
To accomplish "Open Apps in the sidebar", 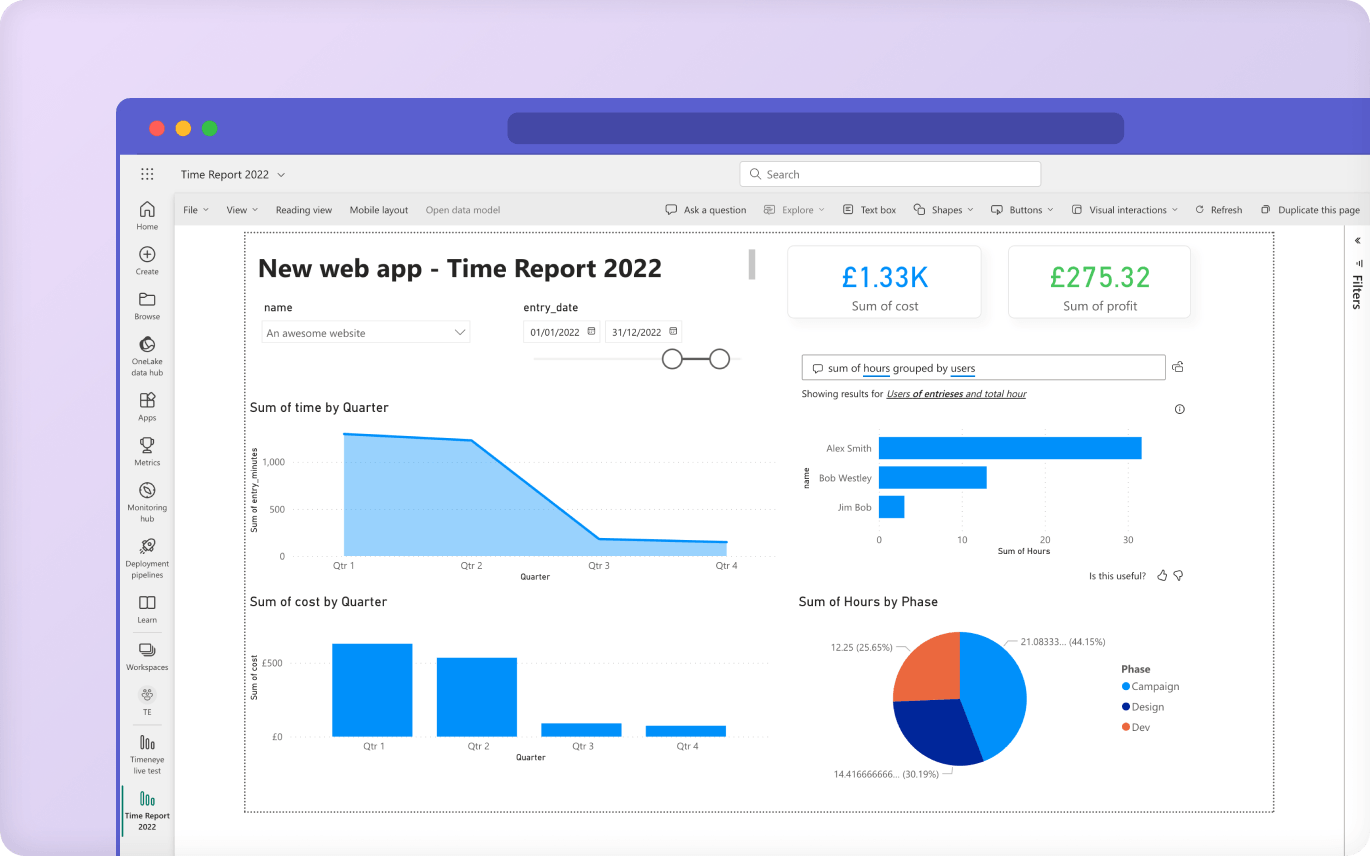I will pyautogui.click(x=147, y=406).
